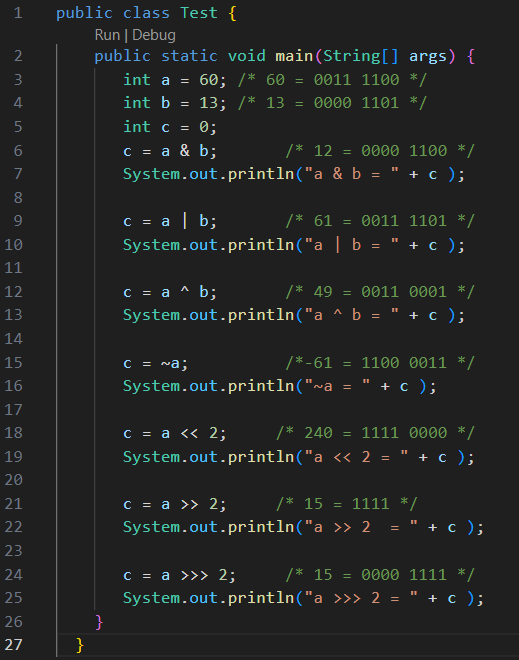Click the string "a >>> 2 = "

pyautogui.click(x=361, y=598)
